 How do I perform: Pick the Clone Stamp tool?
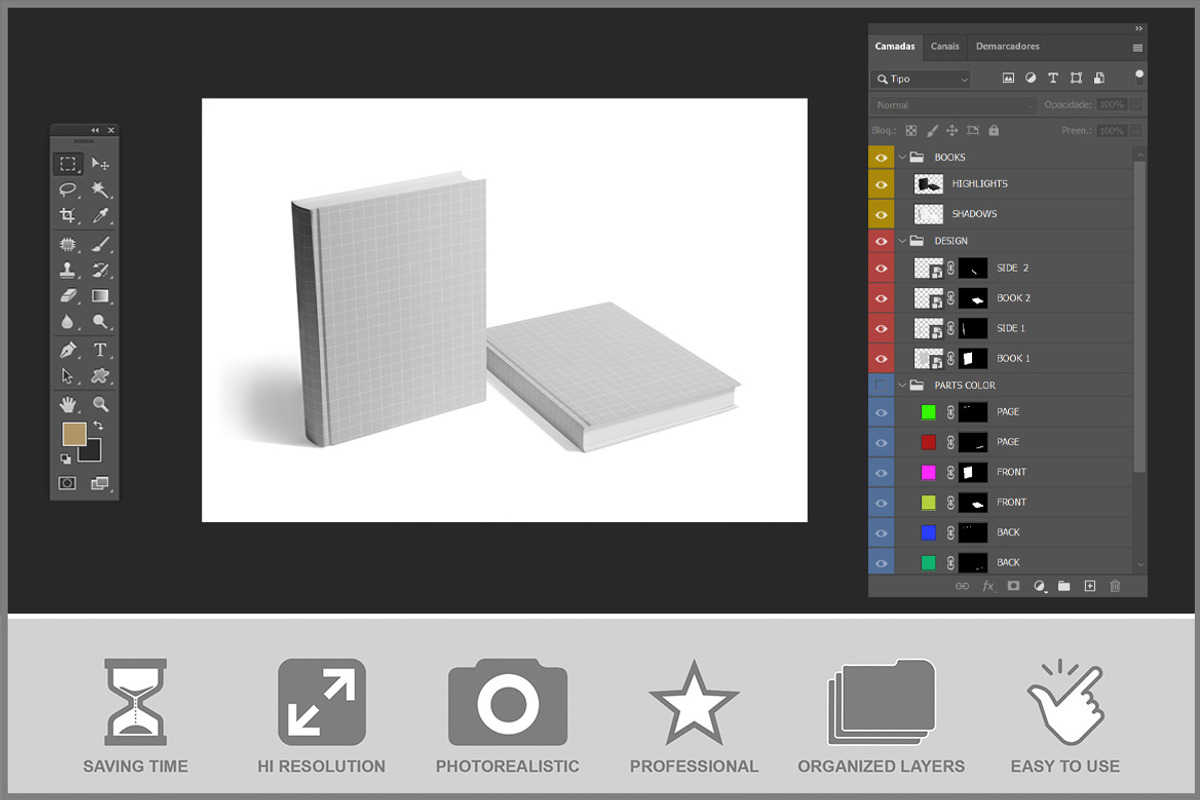point(68,270)
